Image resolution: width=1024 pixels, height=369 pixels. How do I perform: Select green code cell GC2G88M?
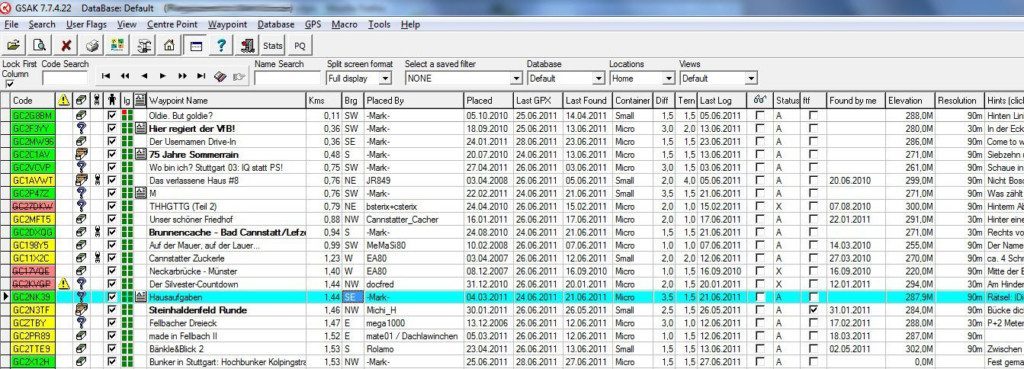click(33, 115)
